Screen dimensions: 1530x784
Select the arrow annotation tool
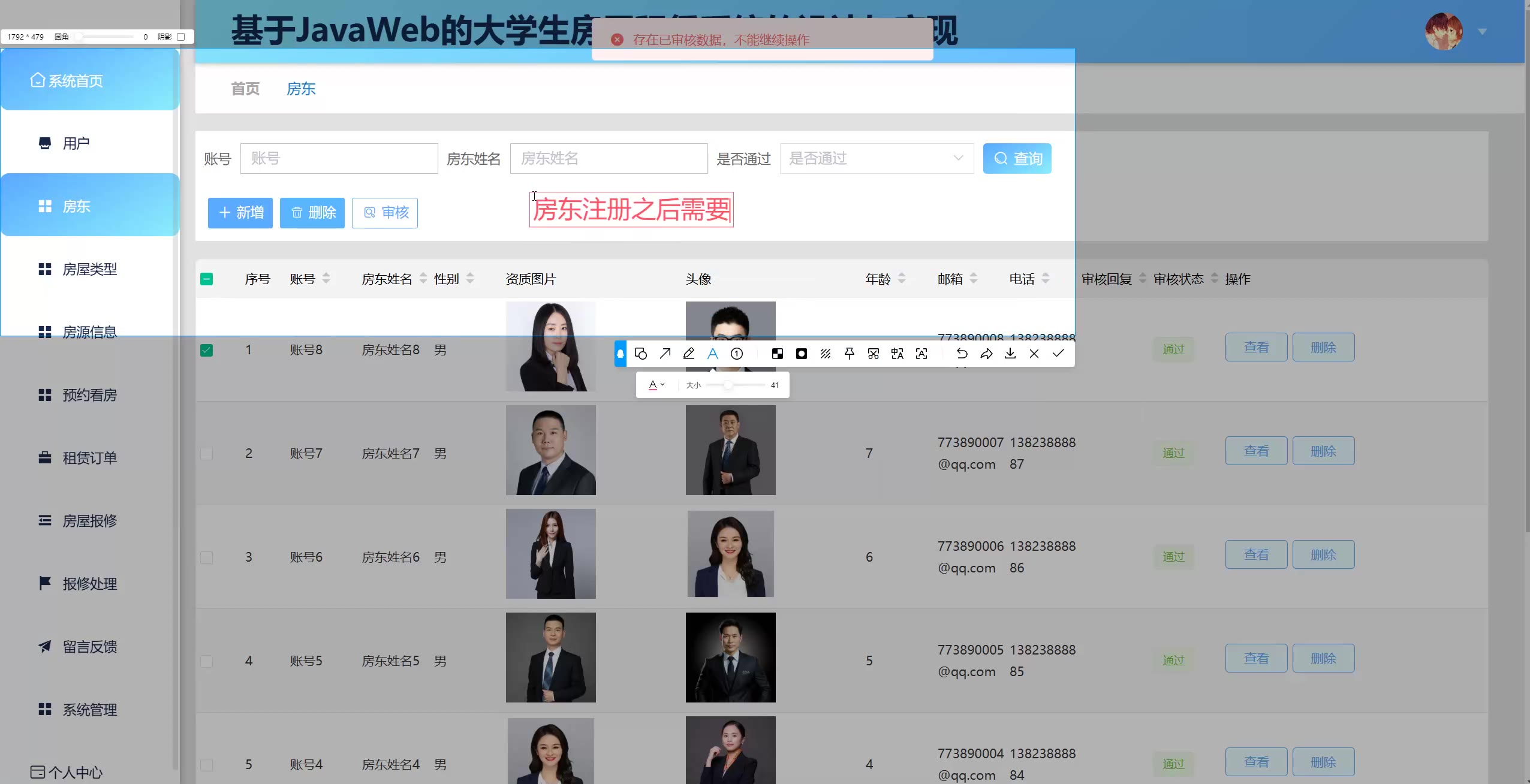[x=665, y=354]
